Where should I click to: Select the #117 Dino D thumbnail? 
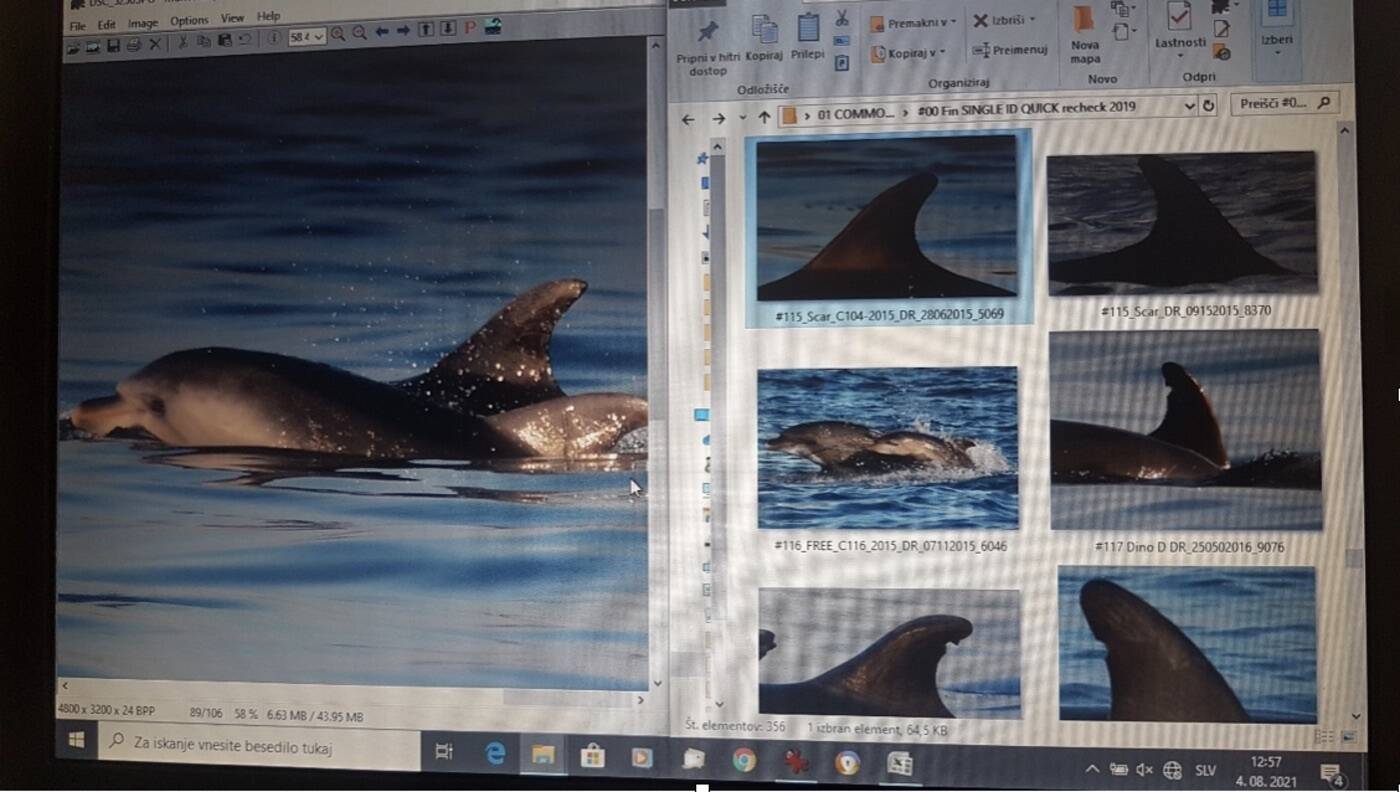coord(1186,430)
